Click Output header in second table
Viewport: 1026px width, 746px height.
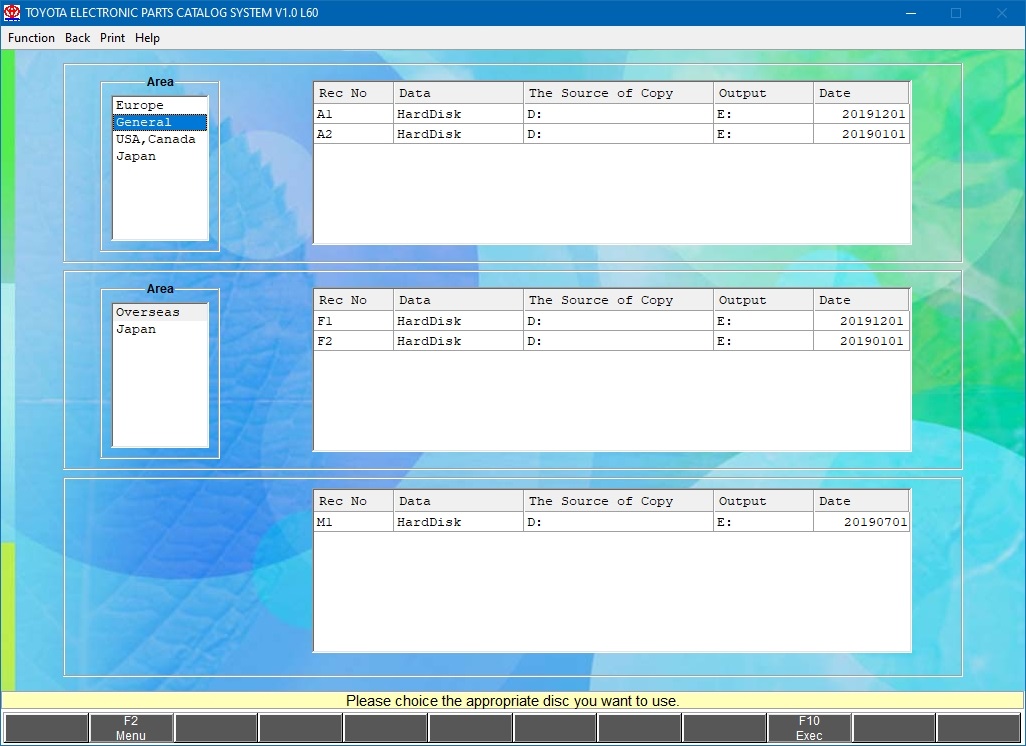[x=764, y=300]
